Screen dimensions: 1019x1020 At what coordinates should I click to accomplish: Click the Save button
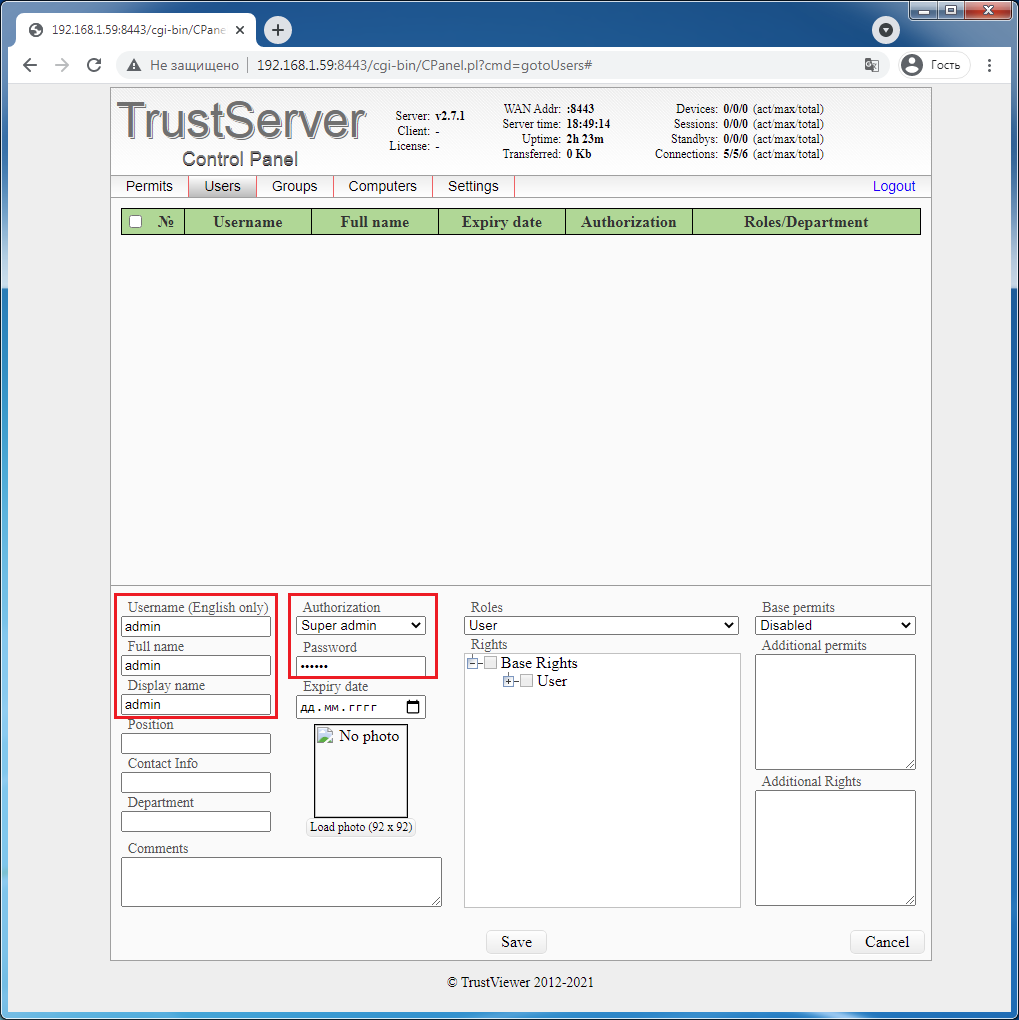(x=516, y=942)
